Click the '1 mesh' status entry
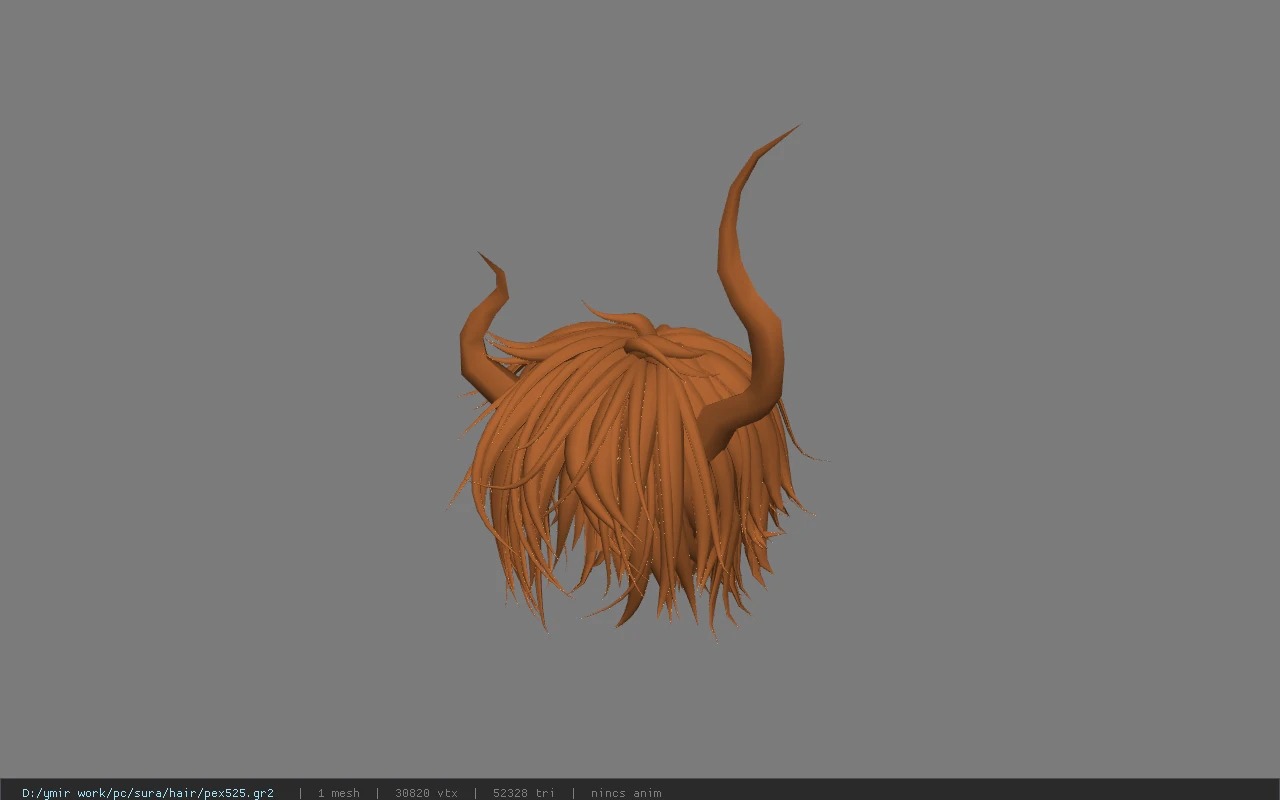The height and width of the screenshot is (800, 1280). pos(338,793)
